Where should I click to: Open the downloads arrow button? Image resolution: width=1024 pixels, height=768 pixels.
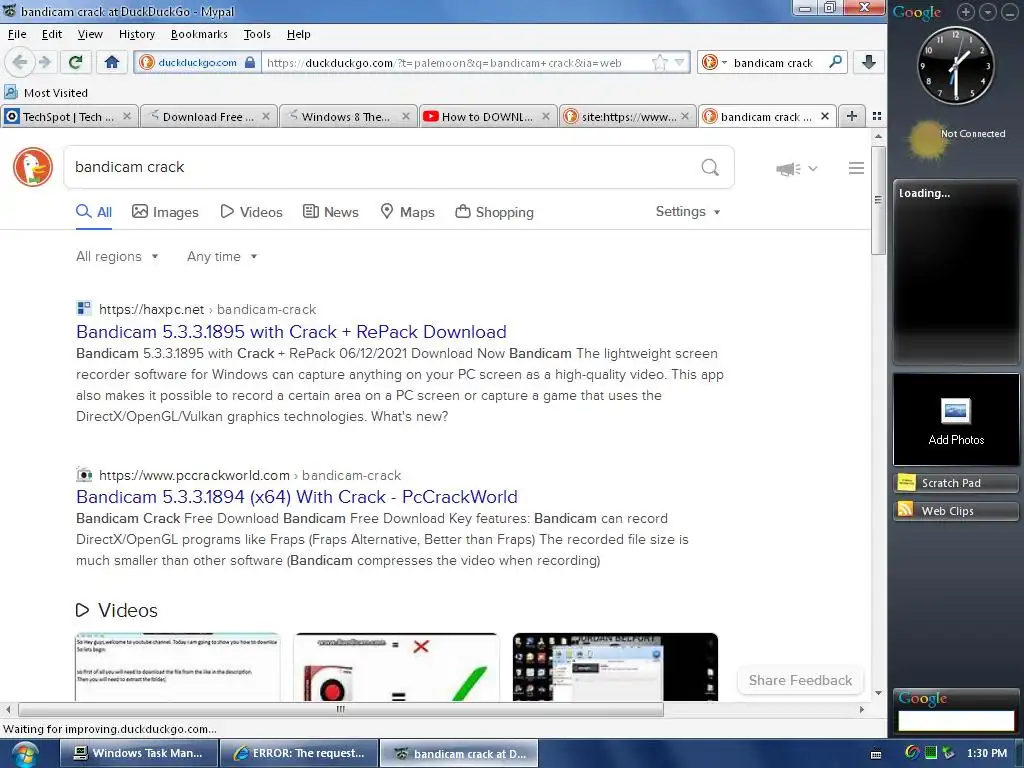point(869,62)
